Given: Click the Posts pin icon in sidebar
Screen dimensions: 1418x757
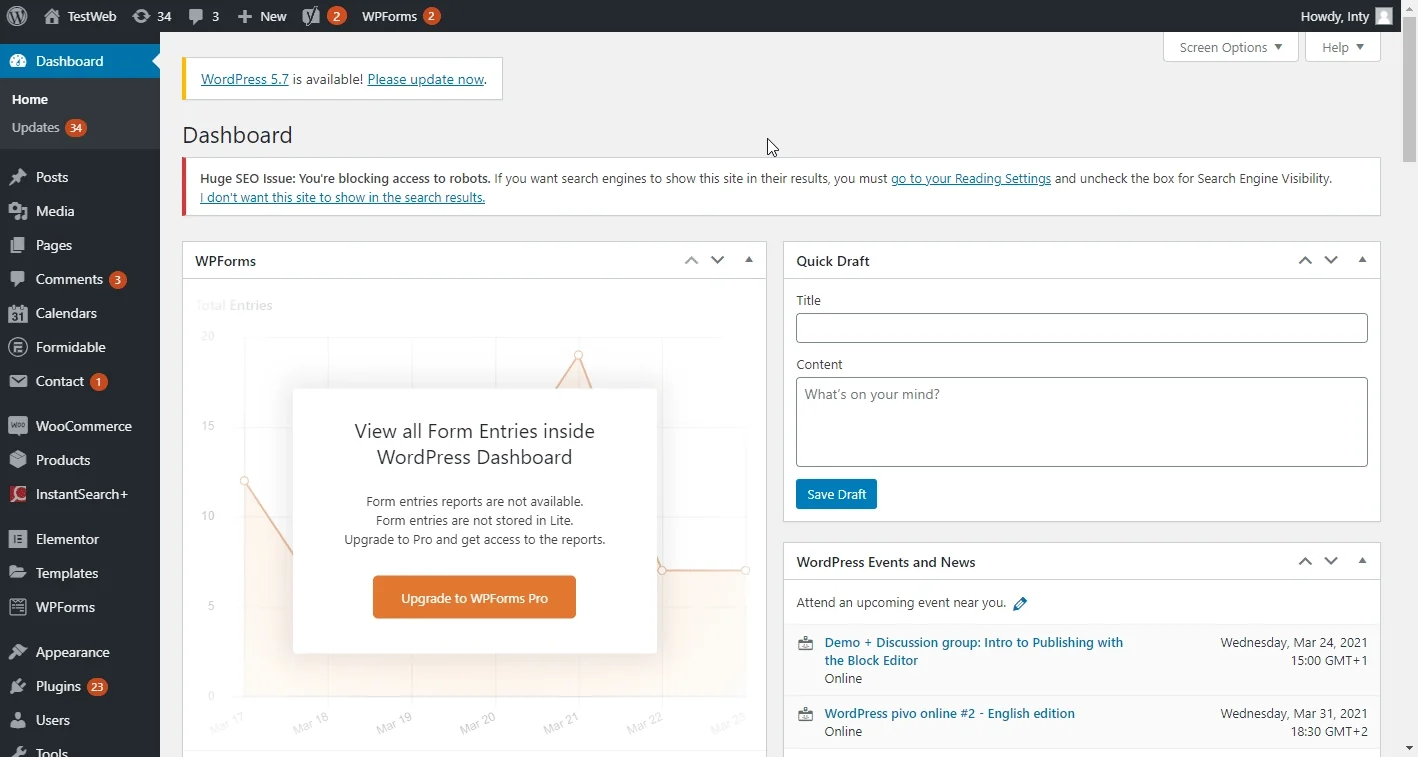Looking at the screenshot, I should (x=18, y=177).
